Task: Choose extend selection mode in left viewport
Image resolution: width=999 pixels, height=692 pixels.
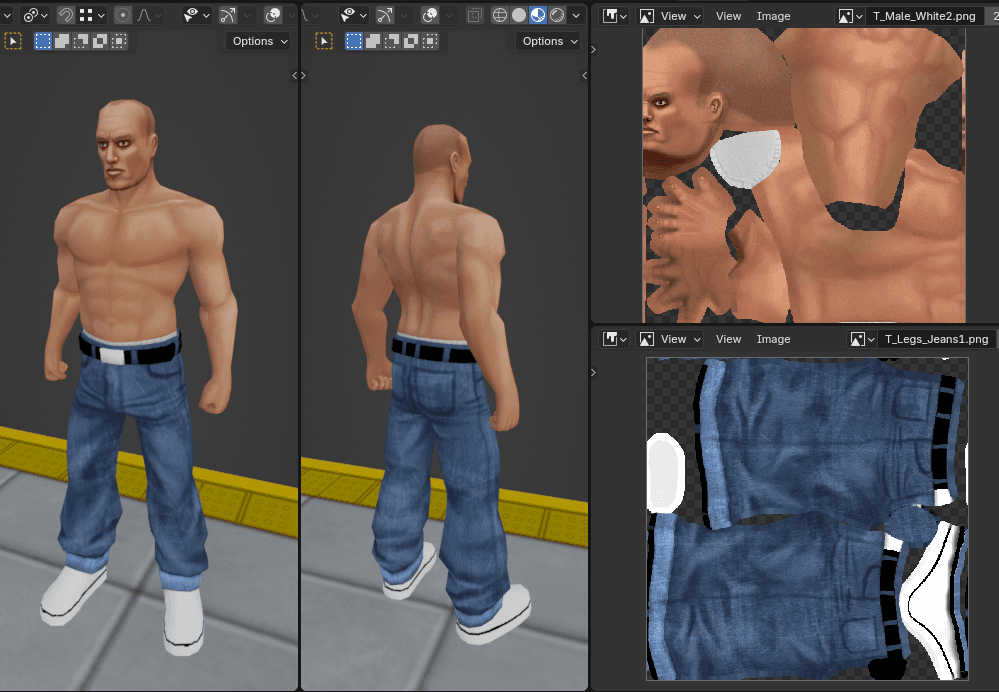Action: tap(62, 41)
